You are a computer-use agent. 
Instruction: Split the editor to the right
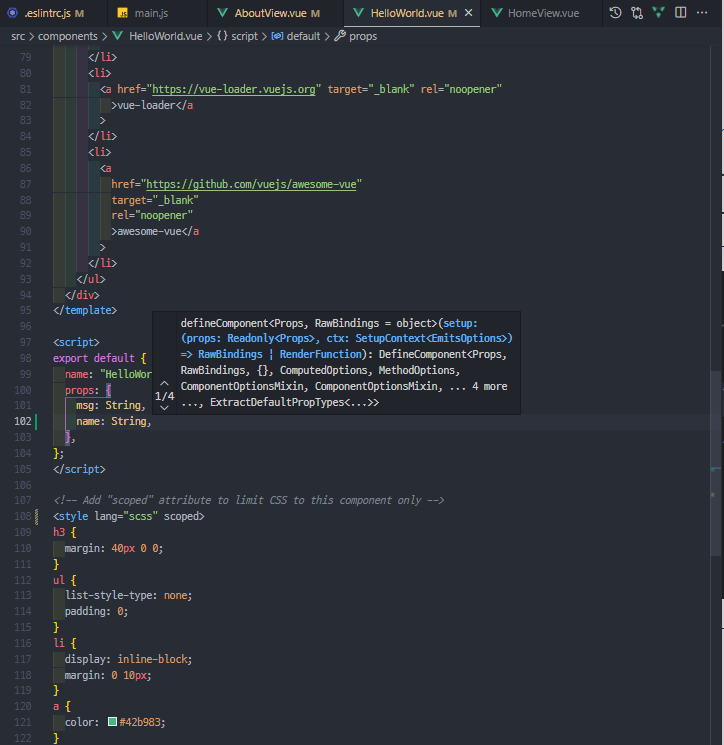(x=680, y=13)
